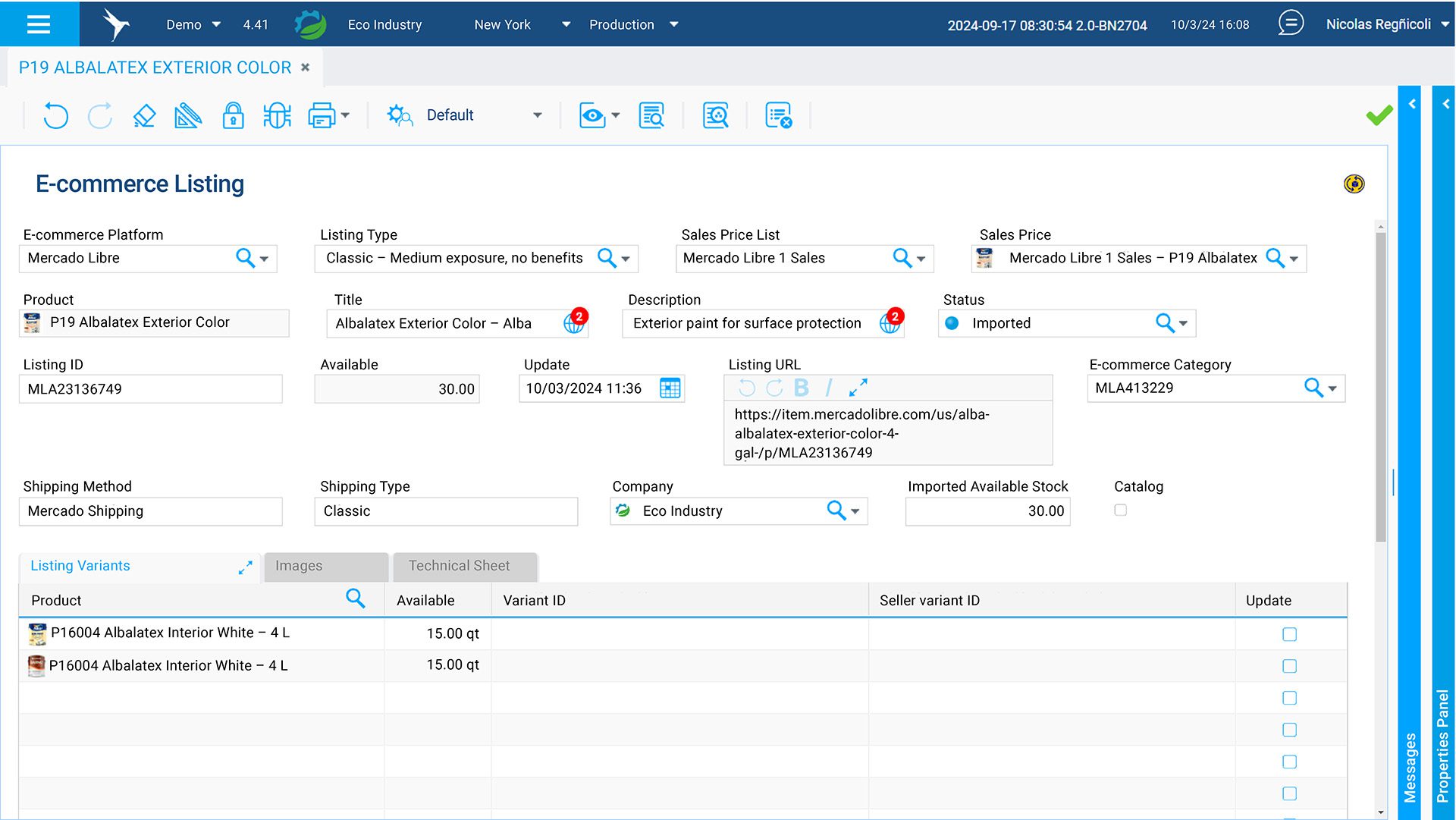
Task: Open the calendar picker for Update date
Action: (x=670, y=388)
